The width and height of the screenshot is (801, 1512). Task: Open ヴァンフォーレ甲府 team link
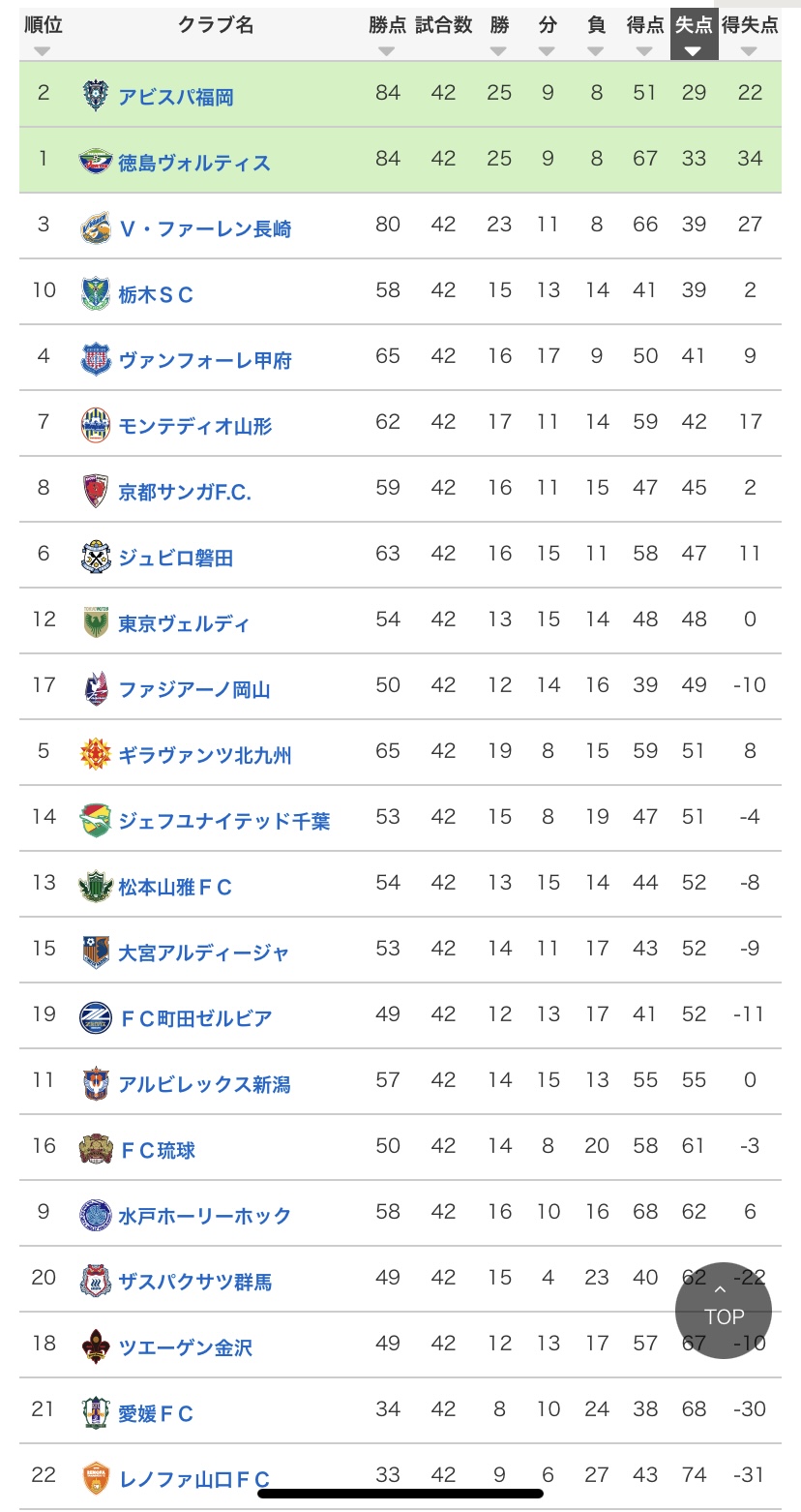tap(205, 360)
